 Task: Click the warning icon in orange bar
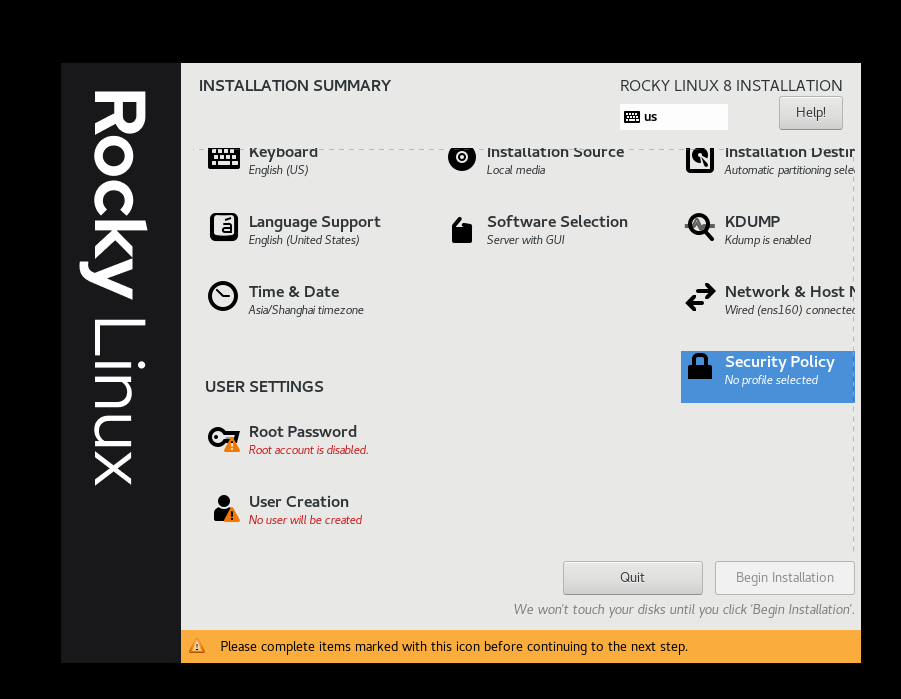[197, 646]
